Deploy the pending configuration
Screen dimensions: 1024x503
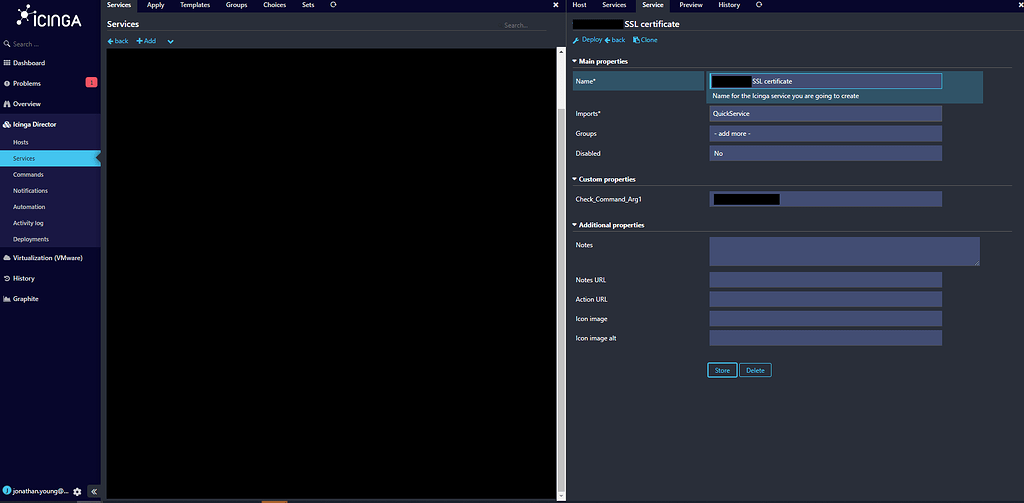(587, 40)
